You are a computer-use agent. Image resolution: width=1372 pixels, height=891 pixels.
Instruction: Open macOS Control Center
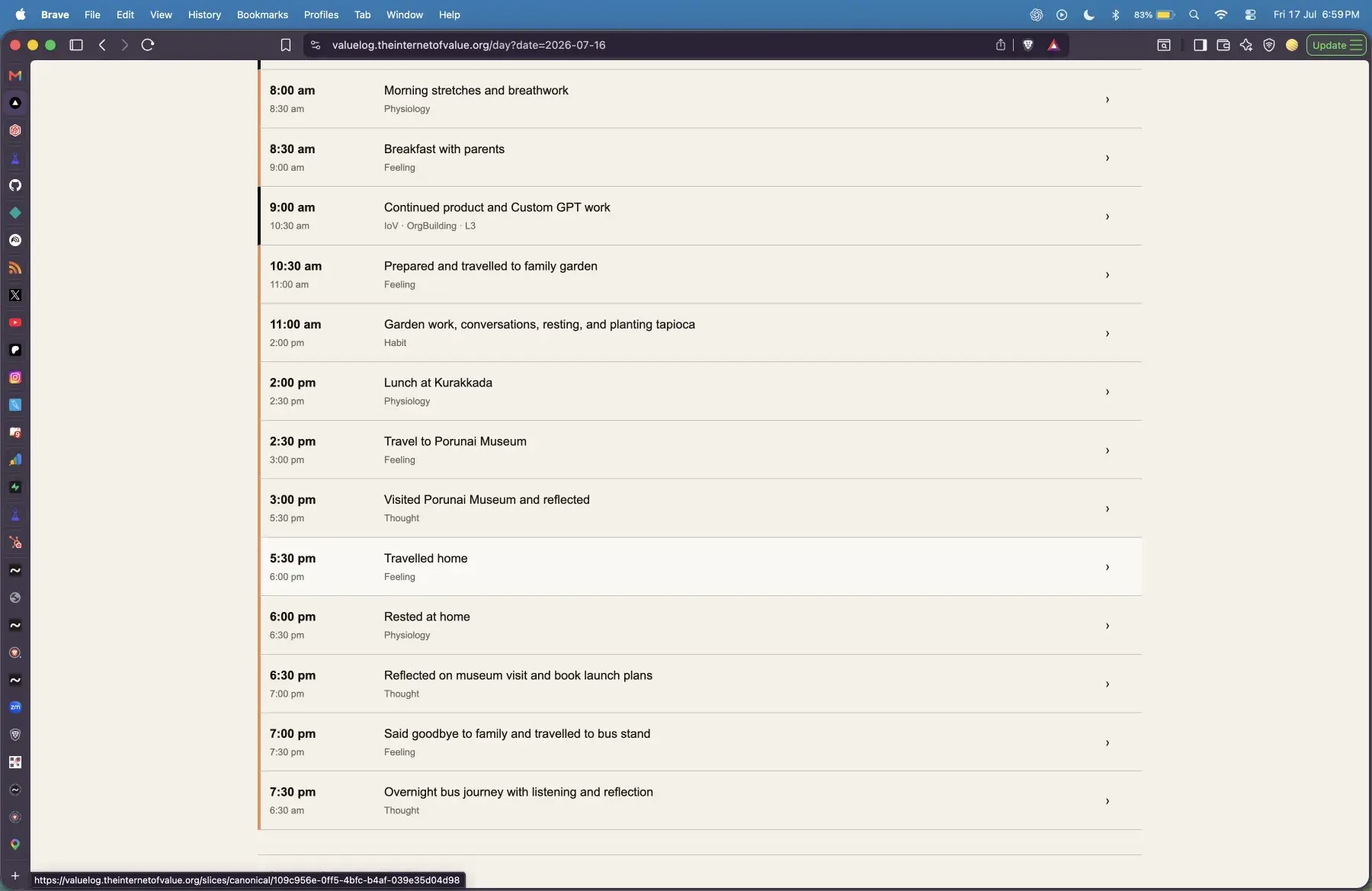(x=1250, y=14)
